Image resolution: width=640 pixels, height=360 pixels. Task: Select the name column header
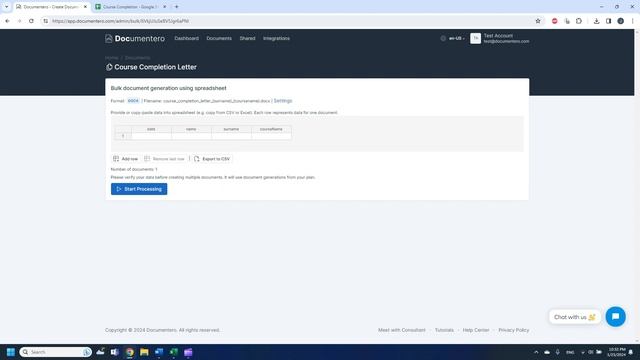click(191, 129)
